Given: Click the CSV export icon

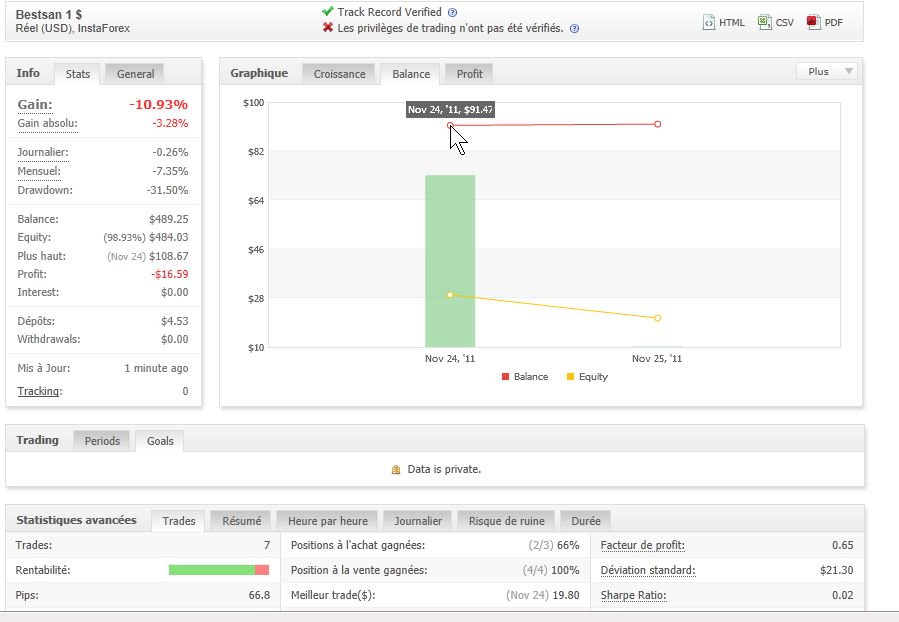Looking at the screenshot, I should pyautogui.click(x=764, y=22).
